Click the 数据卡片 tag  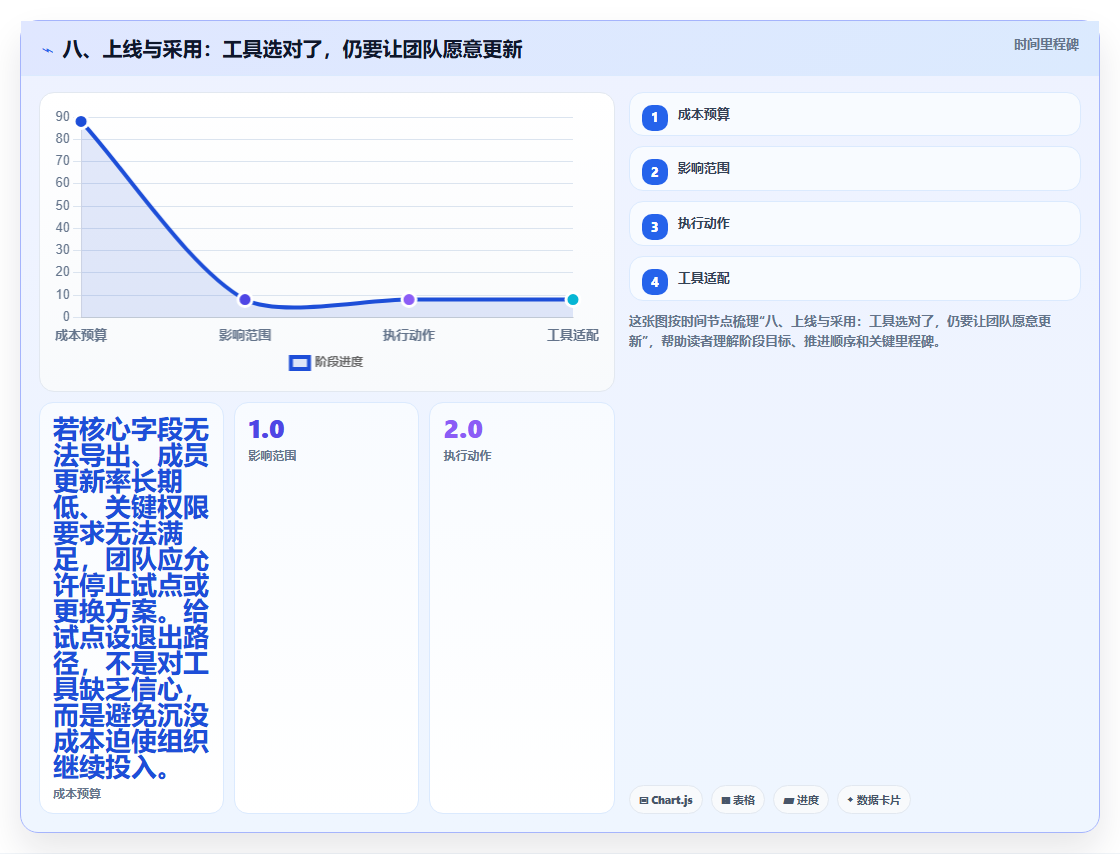coord(874,800)
